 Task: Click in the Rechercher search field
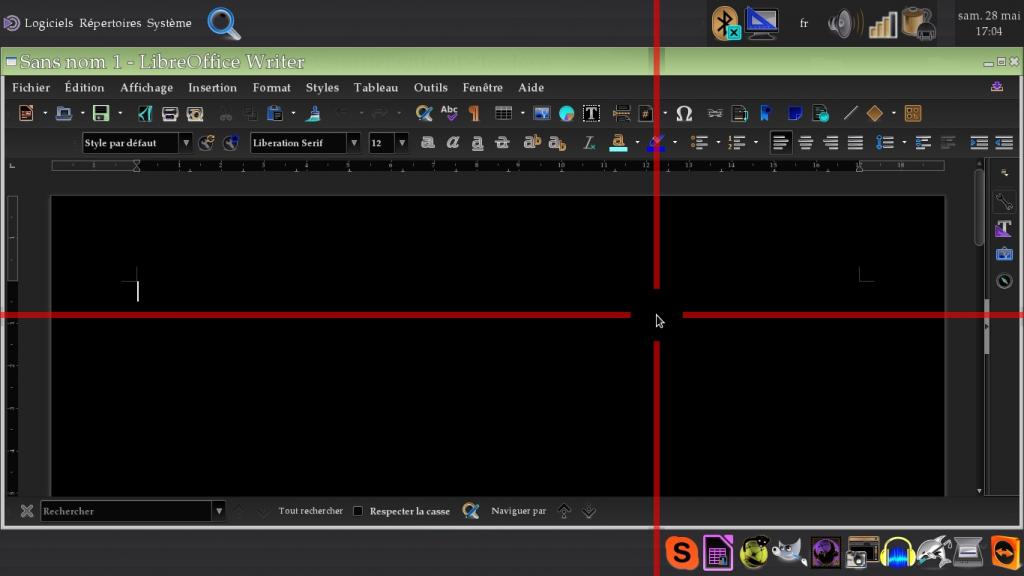click(126, 511)
